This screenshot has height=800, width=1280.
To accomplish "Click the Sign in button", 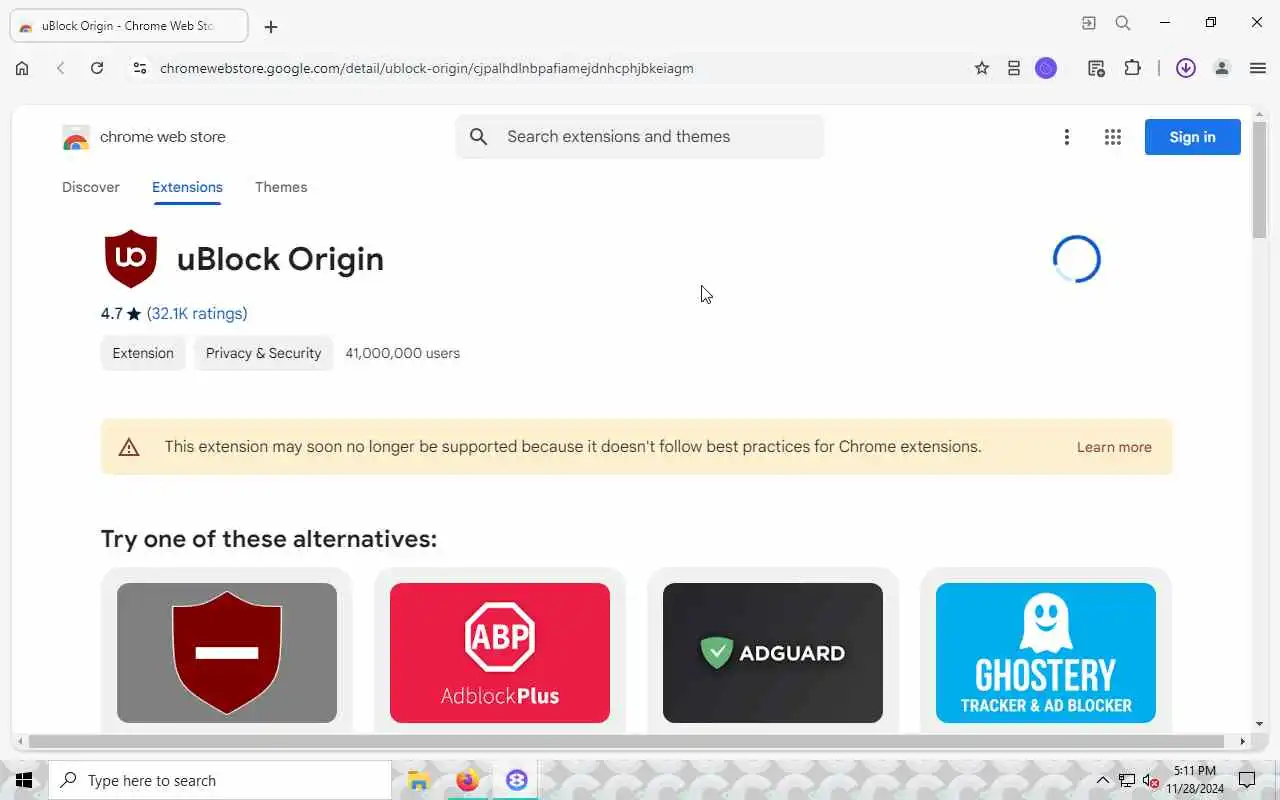I will (x=1193, y=137).
